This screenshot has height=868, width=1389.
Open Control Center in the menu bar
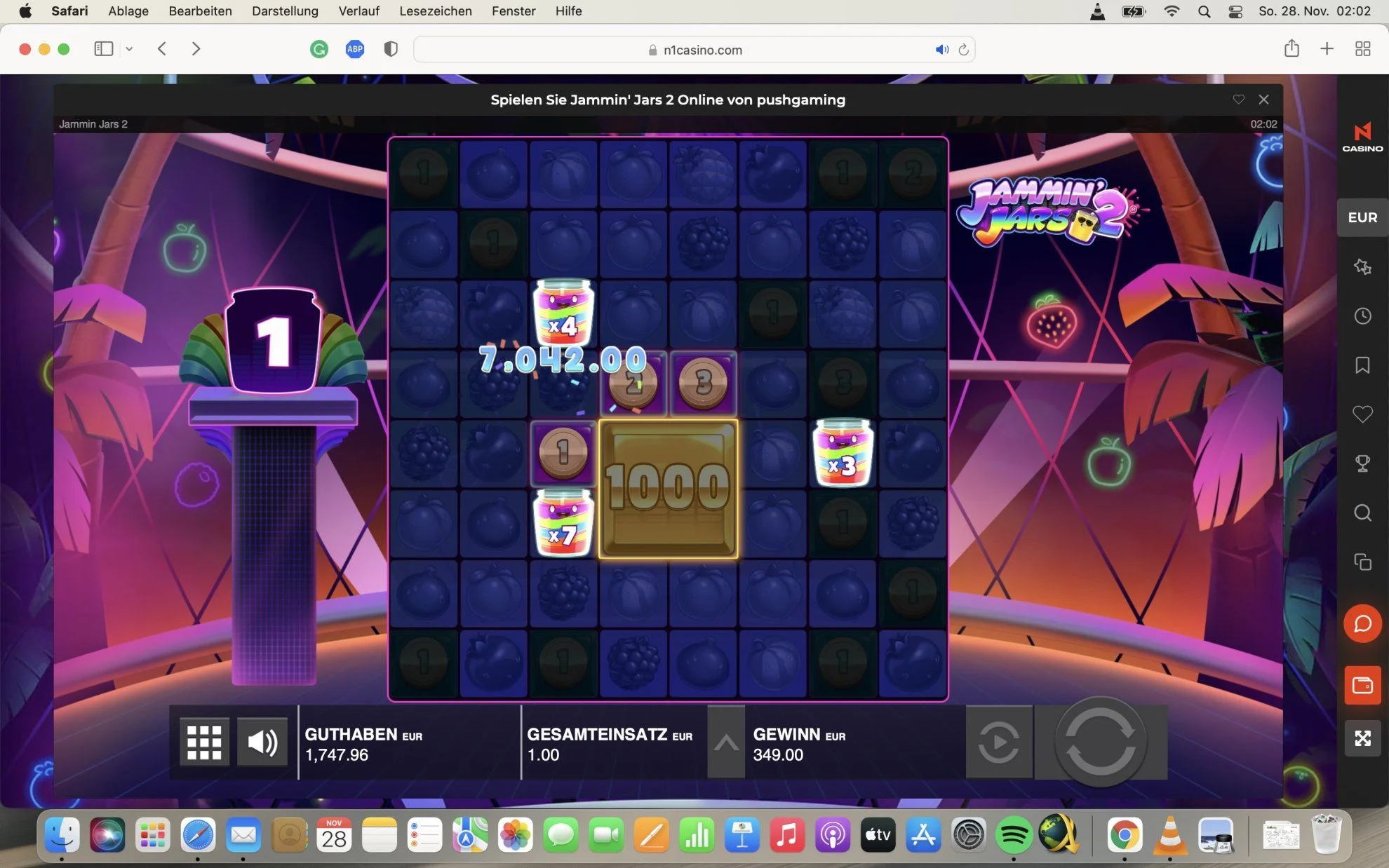(1236, 11)
